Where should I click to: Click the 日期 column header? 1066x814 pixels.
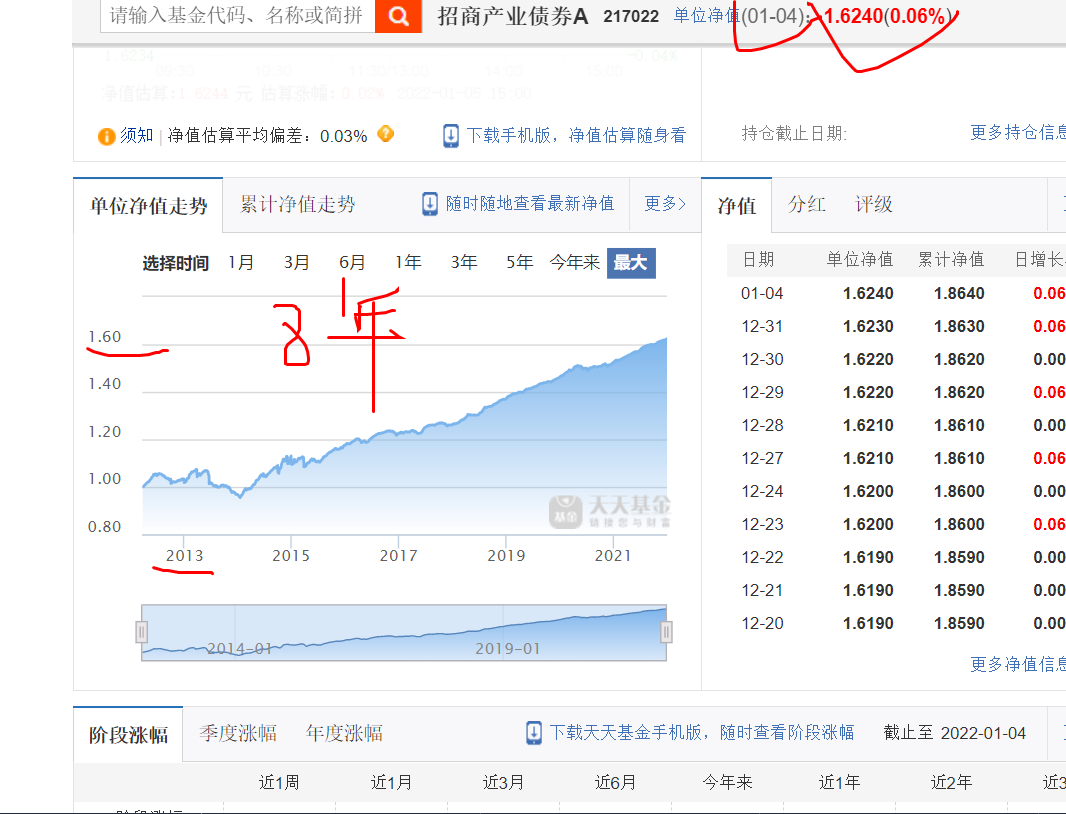[x=758, y=259]
